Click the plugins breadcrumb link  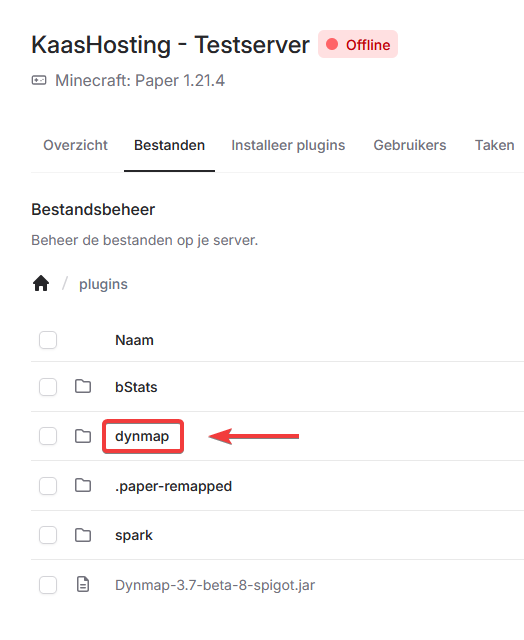103,284
